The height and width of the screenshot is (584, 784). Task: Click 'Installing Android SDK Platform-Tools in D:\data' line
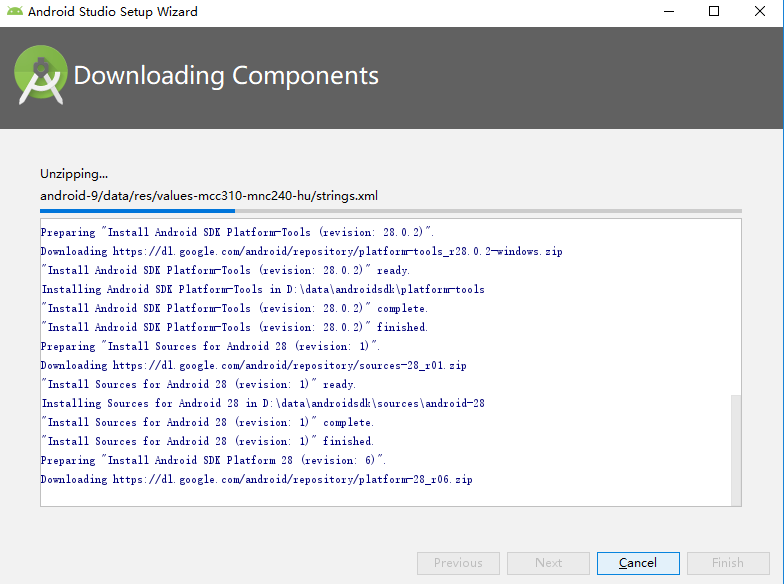263,289
